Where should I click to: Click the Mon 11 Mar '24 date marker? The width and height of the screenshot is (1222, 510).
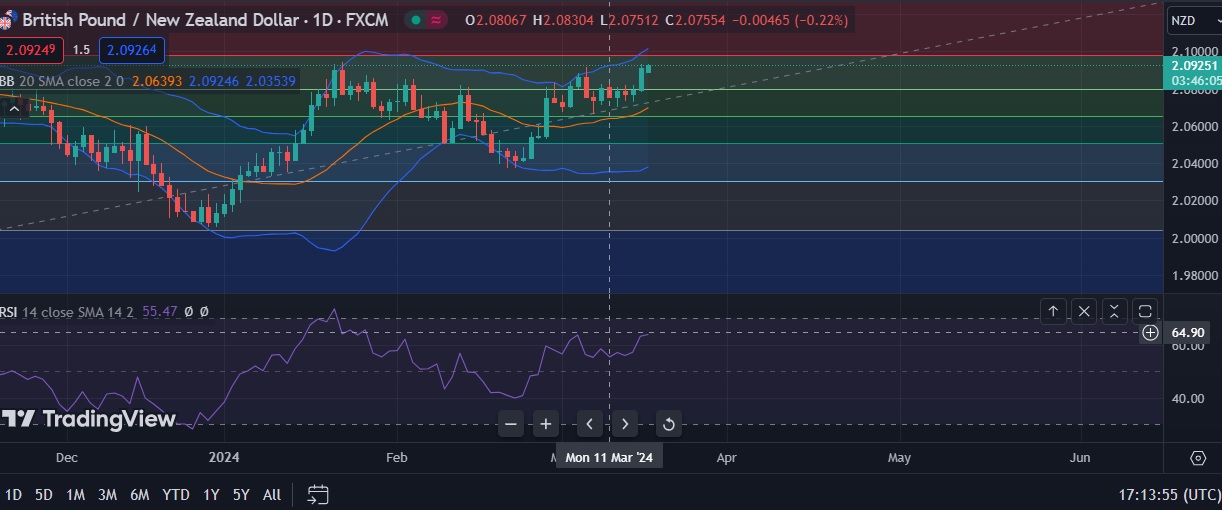tap(608, 457)
